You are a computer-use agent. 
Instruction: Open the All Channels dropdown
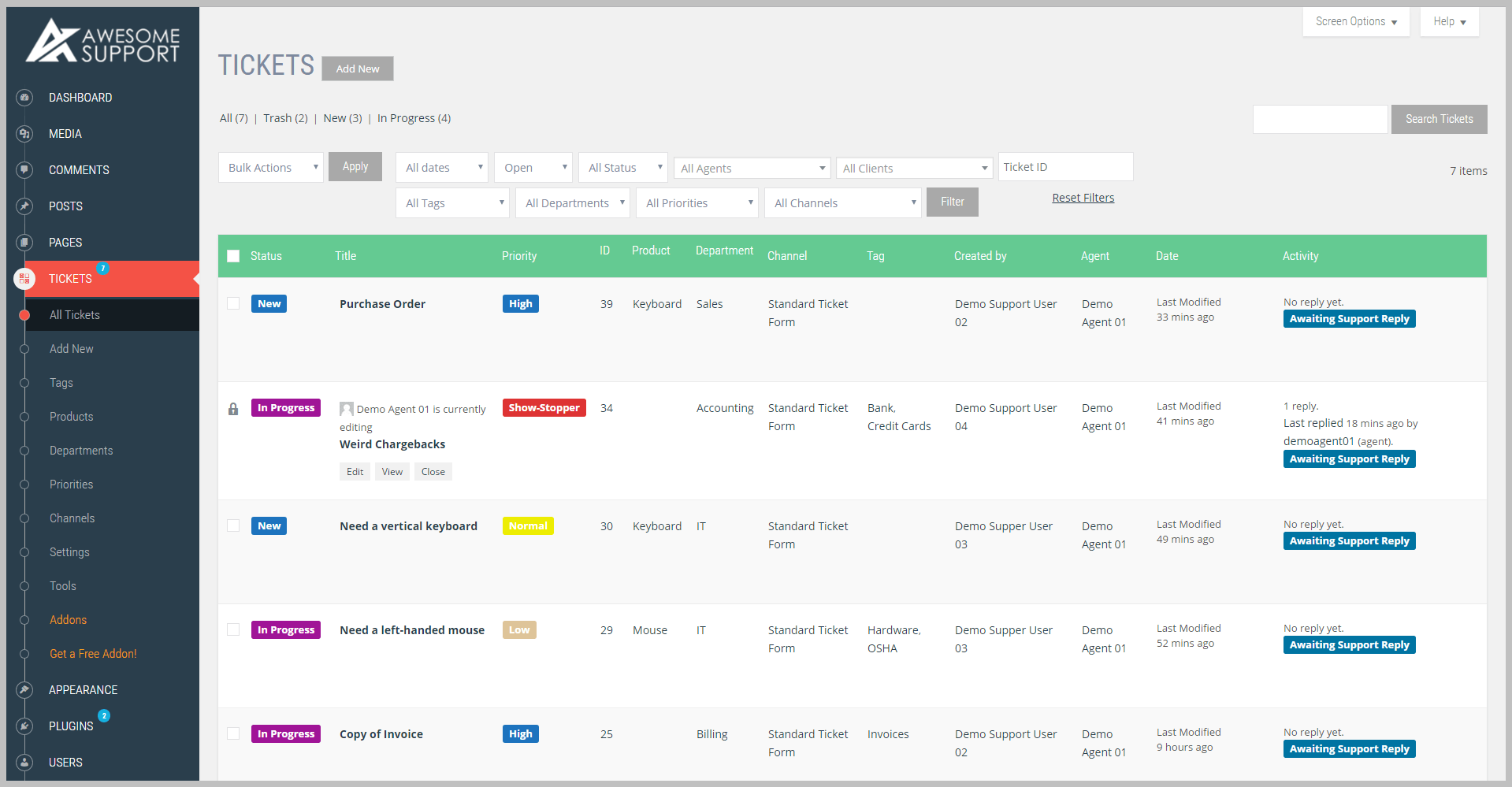click(843, 203)
